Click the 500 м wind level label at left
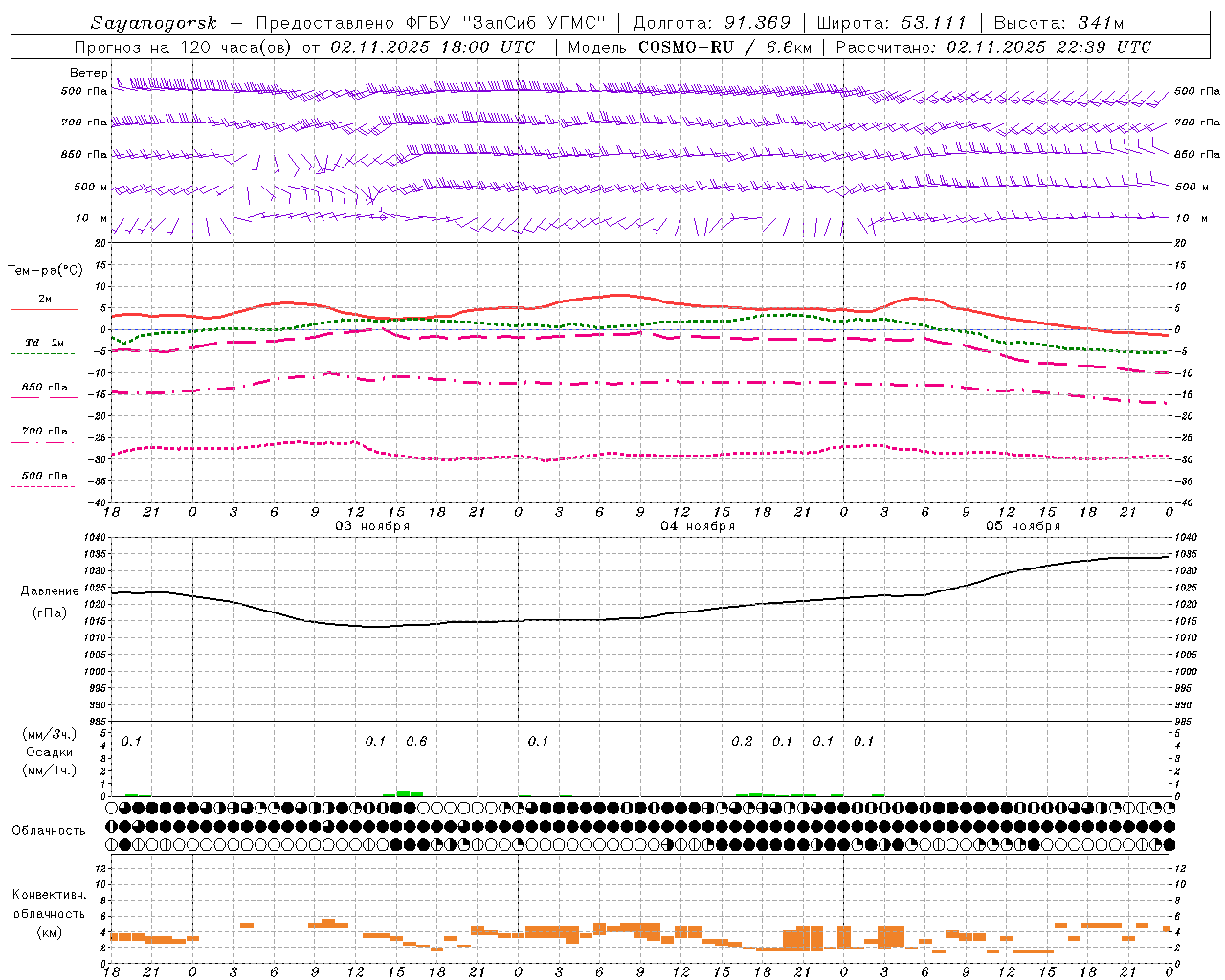This screenshot has width=1225, height=980. [91, 187]
